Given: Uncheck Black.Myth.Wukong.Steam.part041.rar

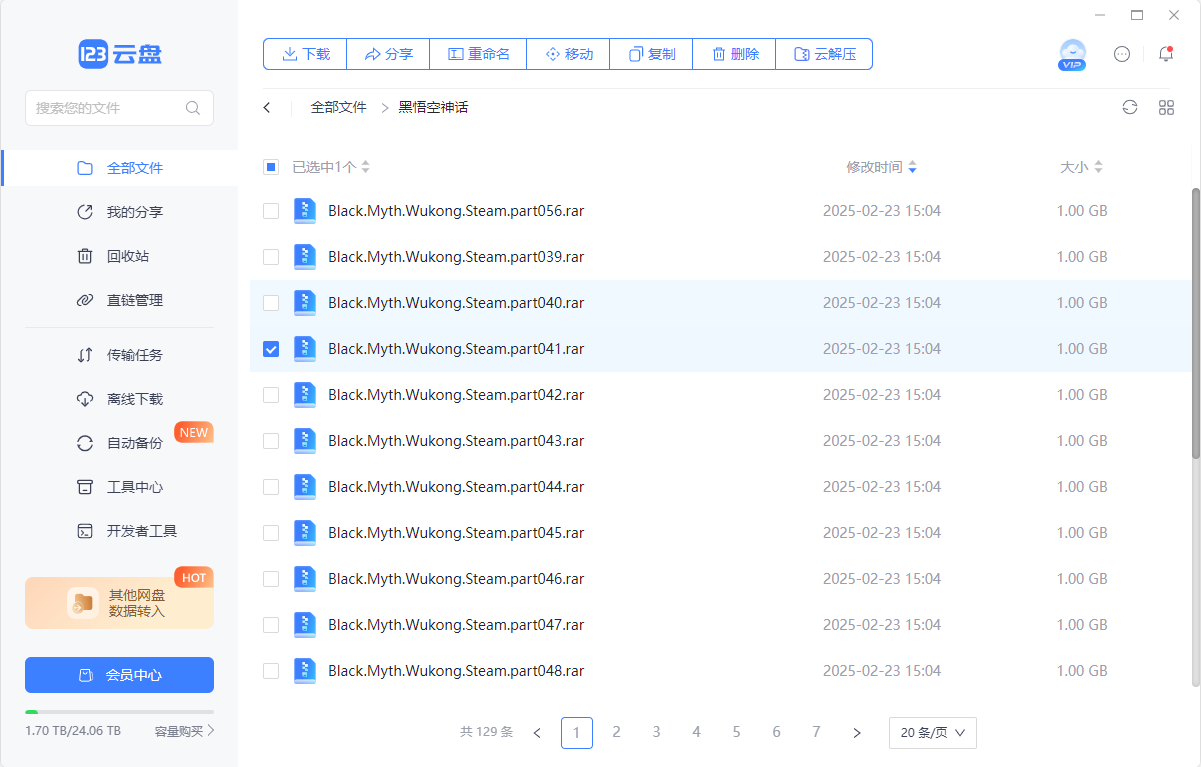Looking at the screenshot, I should point(270,348).
